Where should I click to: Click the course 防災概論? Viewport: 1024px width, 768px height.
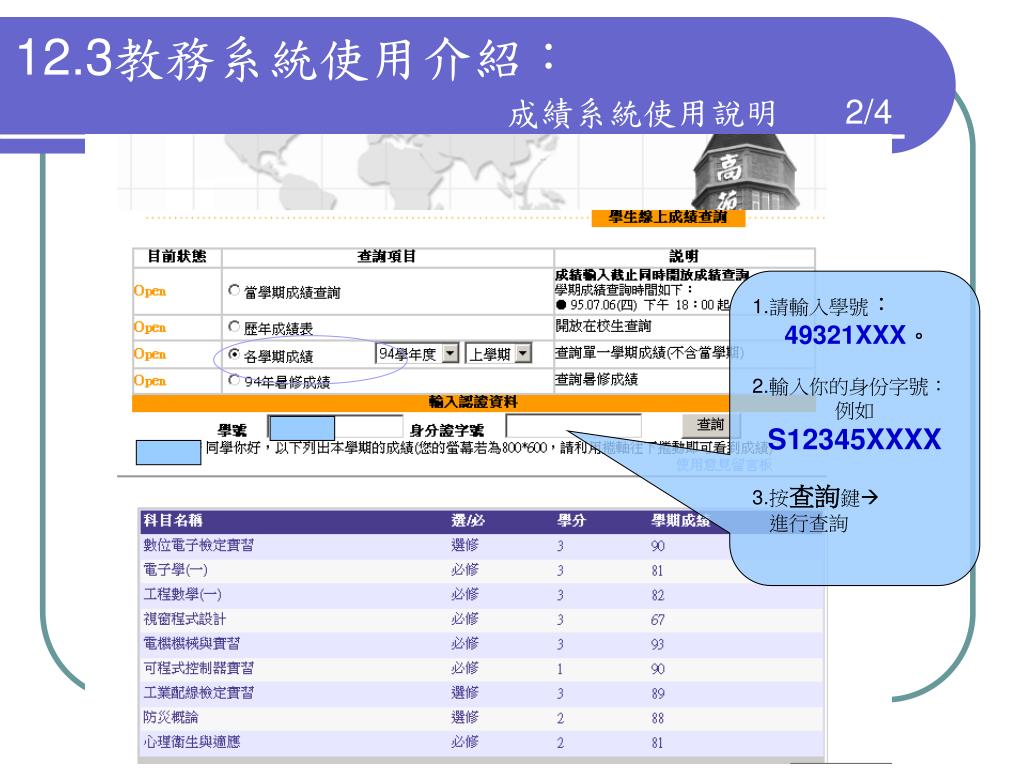(171, 718)
